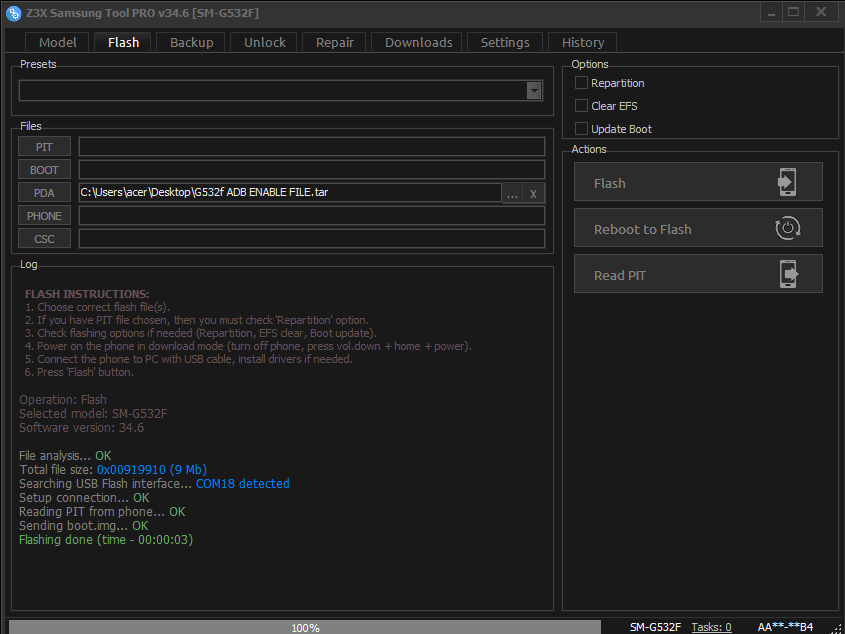Click the PDA file button
Image resolution: width=845 pixels, height=634 pixels.
44,192
